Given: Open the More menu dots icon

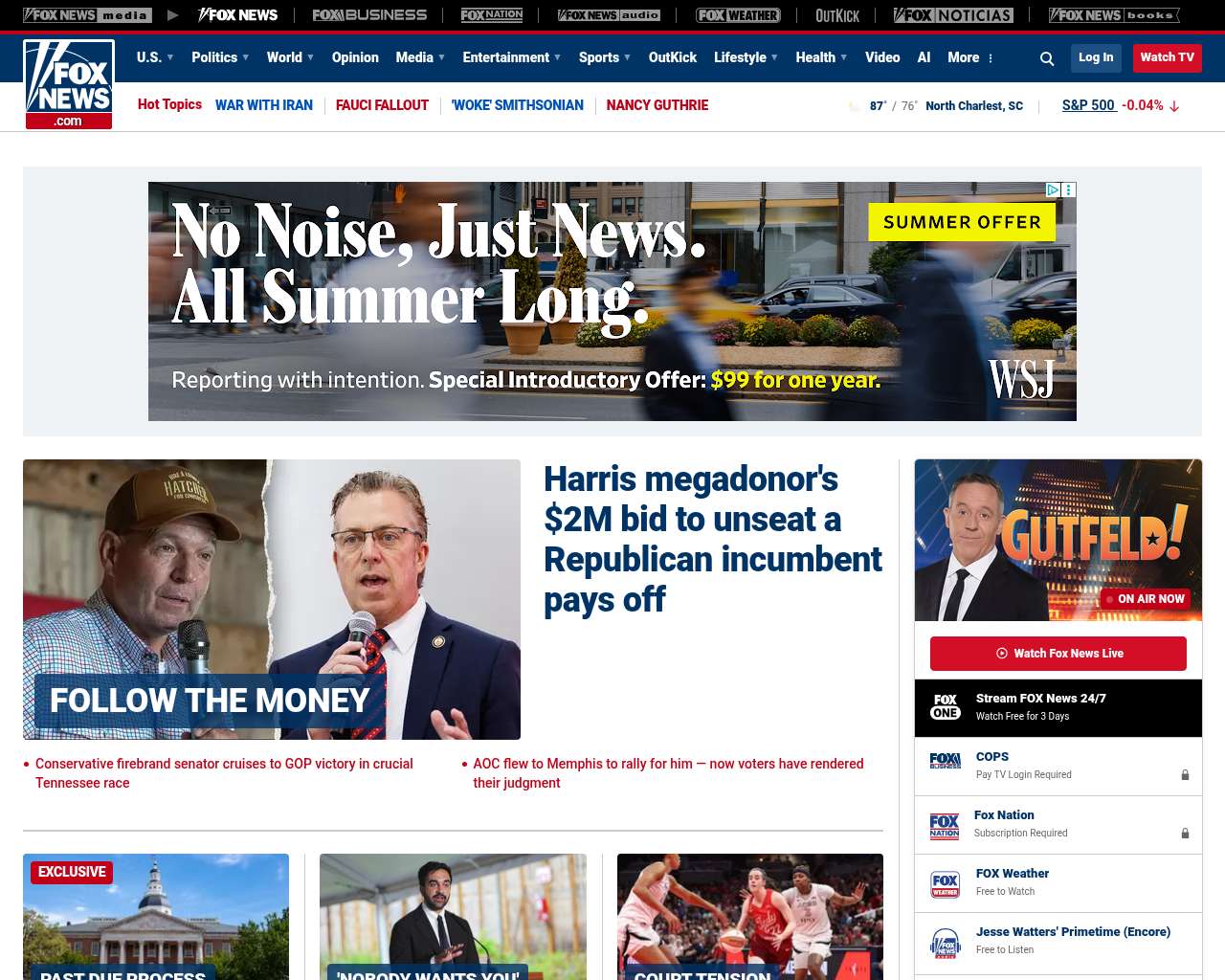Looking at the screenshot, I should (991, 58).
